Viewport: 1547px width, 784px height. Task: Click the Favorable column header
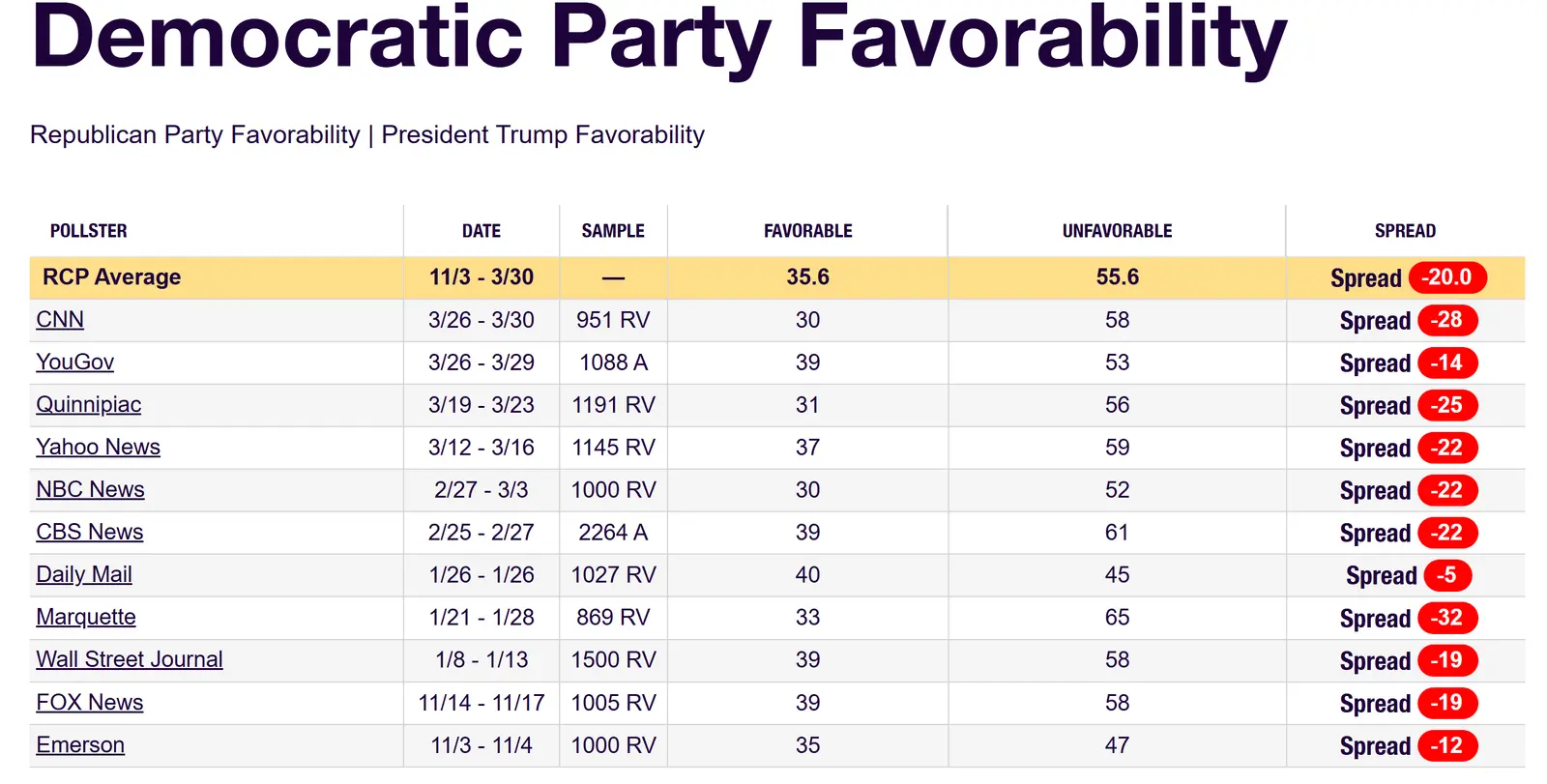tap(807, 231)
